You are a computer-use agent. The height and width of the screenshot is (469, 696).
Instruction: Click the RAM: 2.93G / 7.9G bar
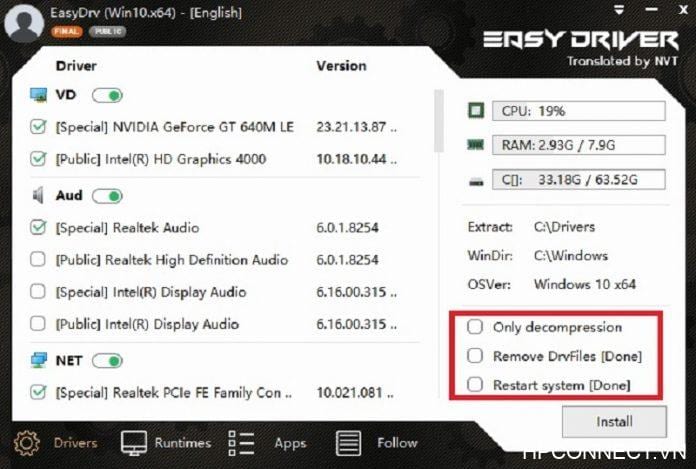click(x=579, y=145)
